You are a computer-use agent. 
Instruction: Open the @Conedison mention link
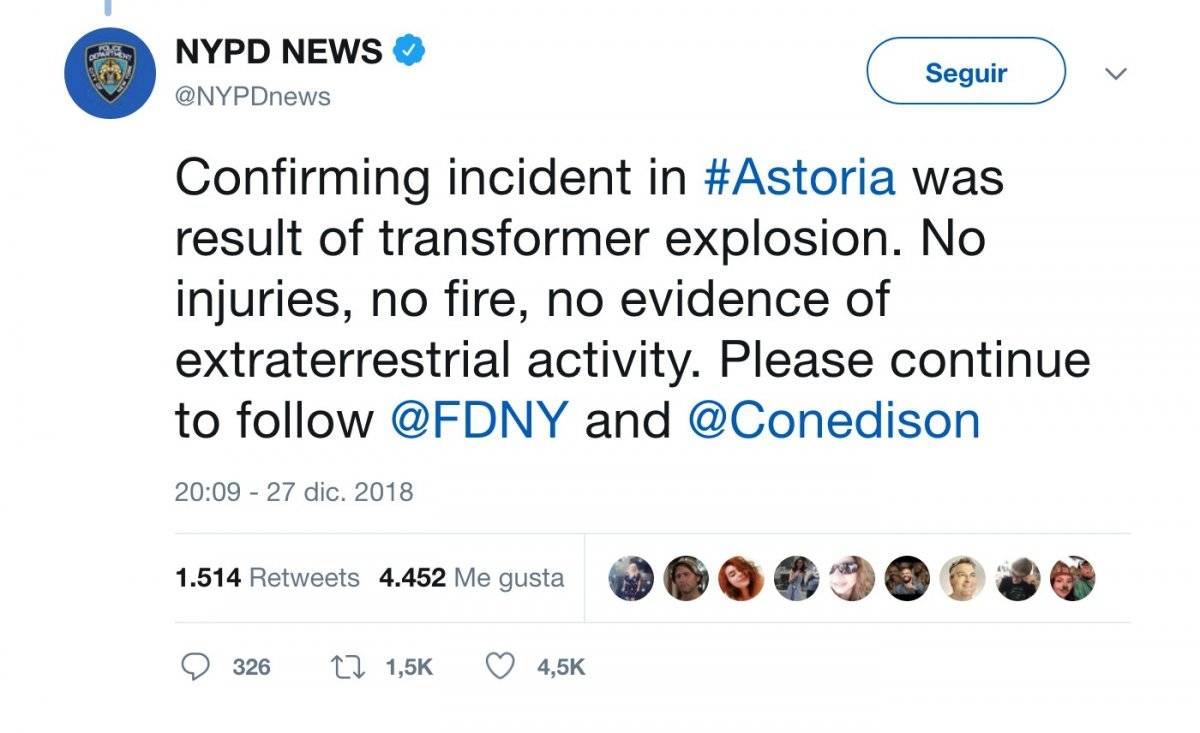click(834, 420)
